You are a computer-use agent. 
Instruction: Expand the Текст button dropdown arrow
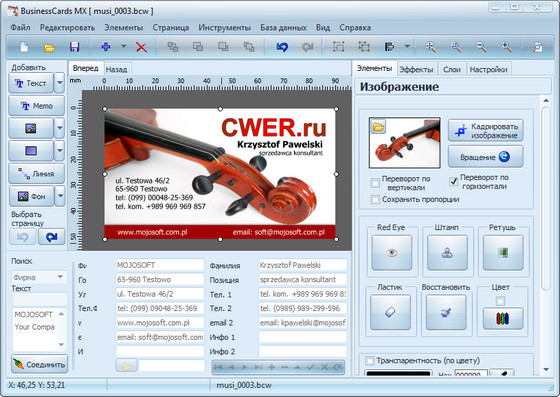tap(60, 83)
